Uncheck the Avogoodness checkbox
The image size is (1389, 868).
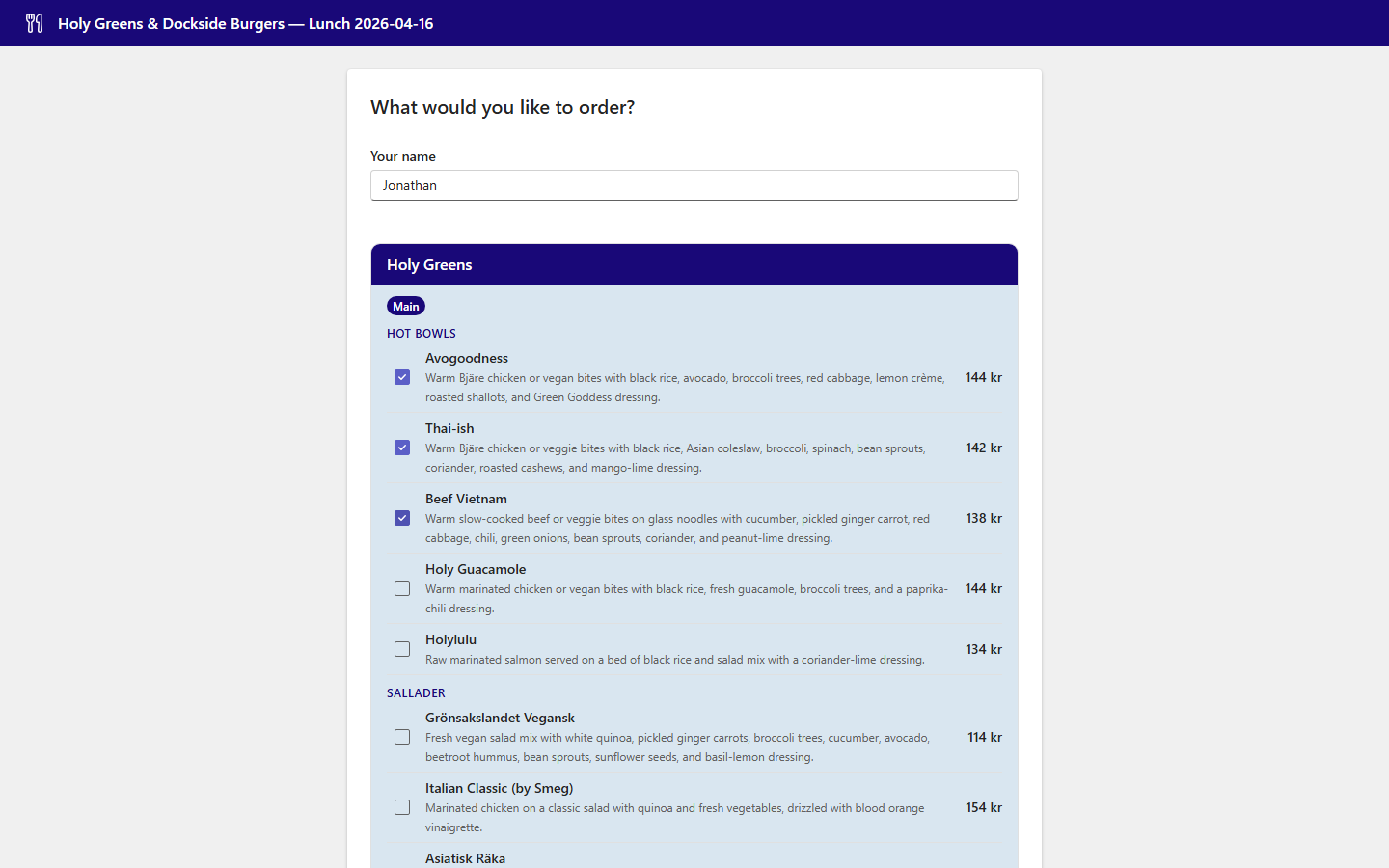tap(402, 377)
